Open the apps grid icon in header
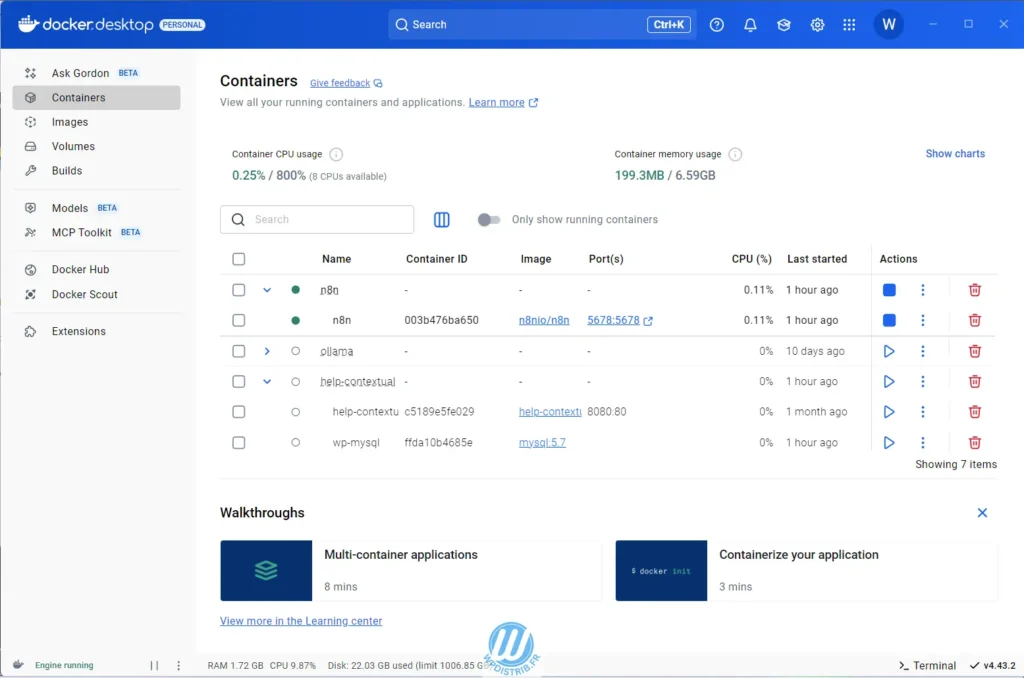1024x678 pixels. tap(849, 25)
